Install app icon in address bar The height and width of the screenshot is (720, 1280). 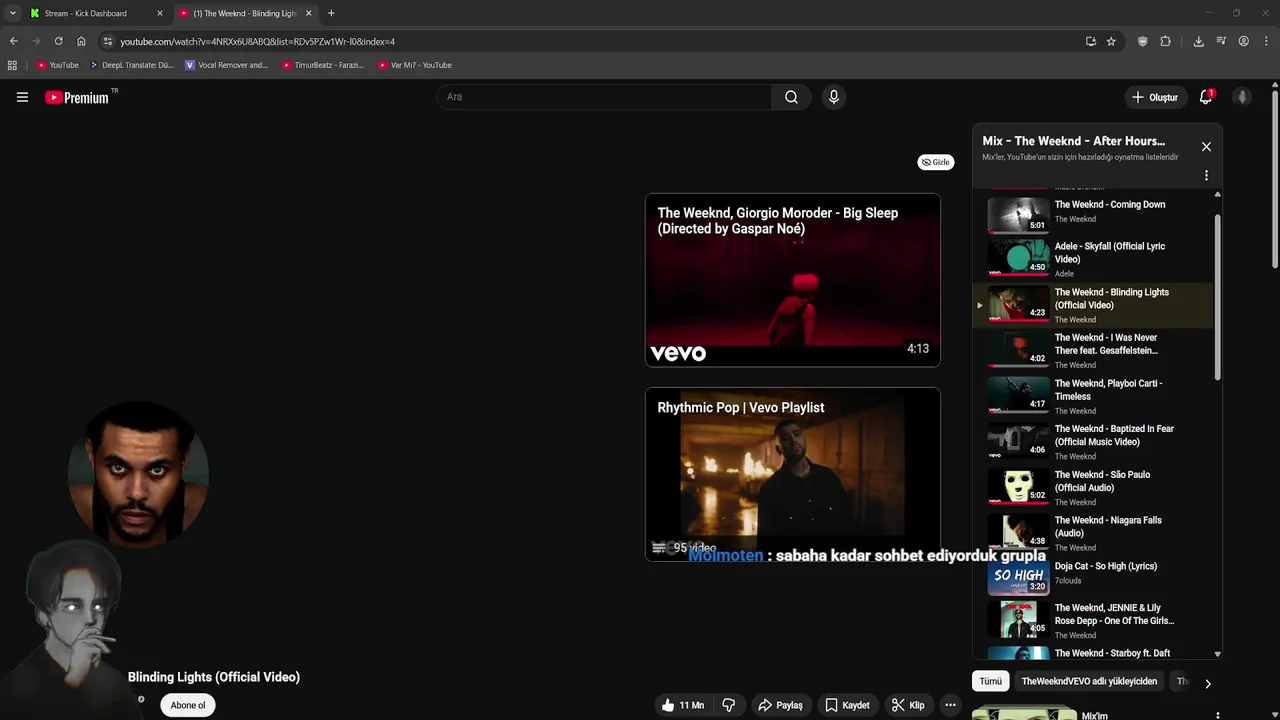(1090, 41)
